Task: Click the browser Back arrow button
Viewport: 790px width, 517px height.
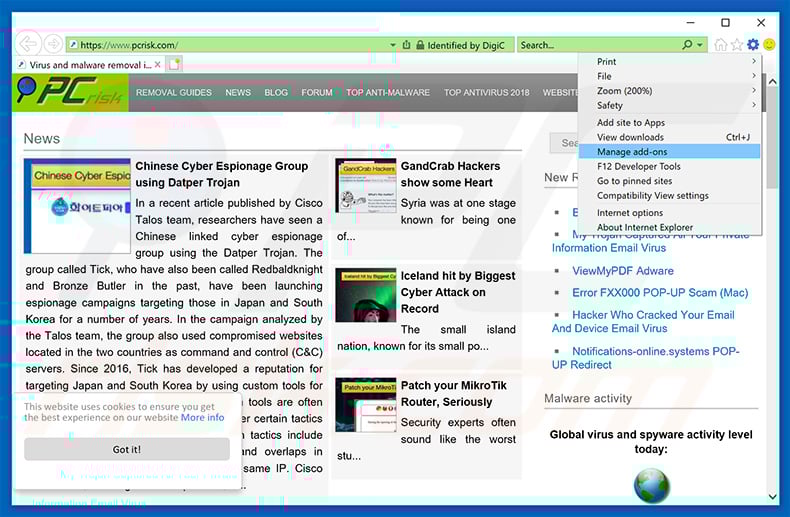Action: 27,44
